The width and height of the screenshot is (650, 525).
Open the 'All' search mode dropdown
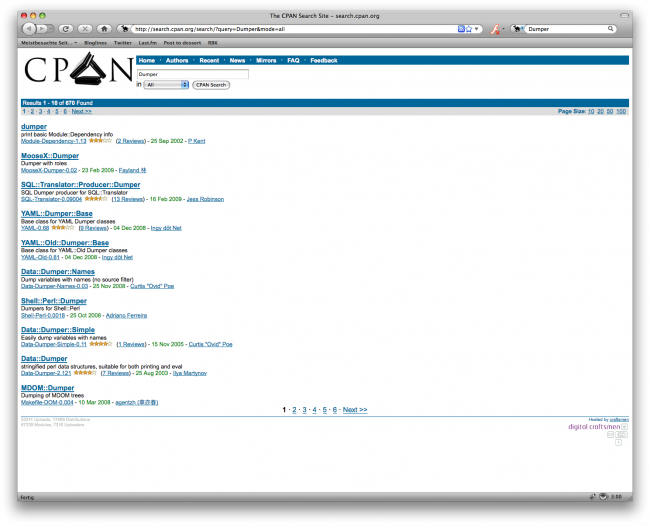tap(166, 85)
